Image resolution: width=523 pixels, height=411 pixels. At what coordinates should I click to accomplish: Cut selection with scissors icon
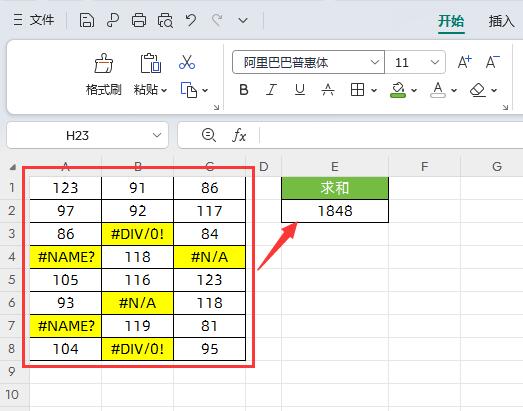187,62
